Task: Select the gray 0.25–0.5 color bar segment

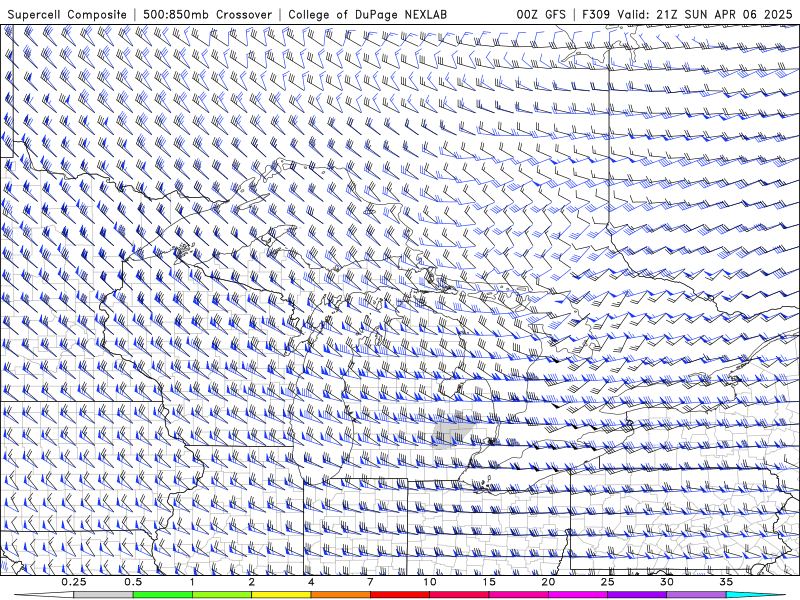Action: point(104,595)
